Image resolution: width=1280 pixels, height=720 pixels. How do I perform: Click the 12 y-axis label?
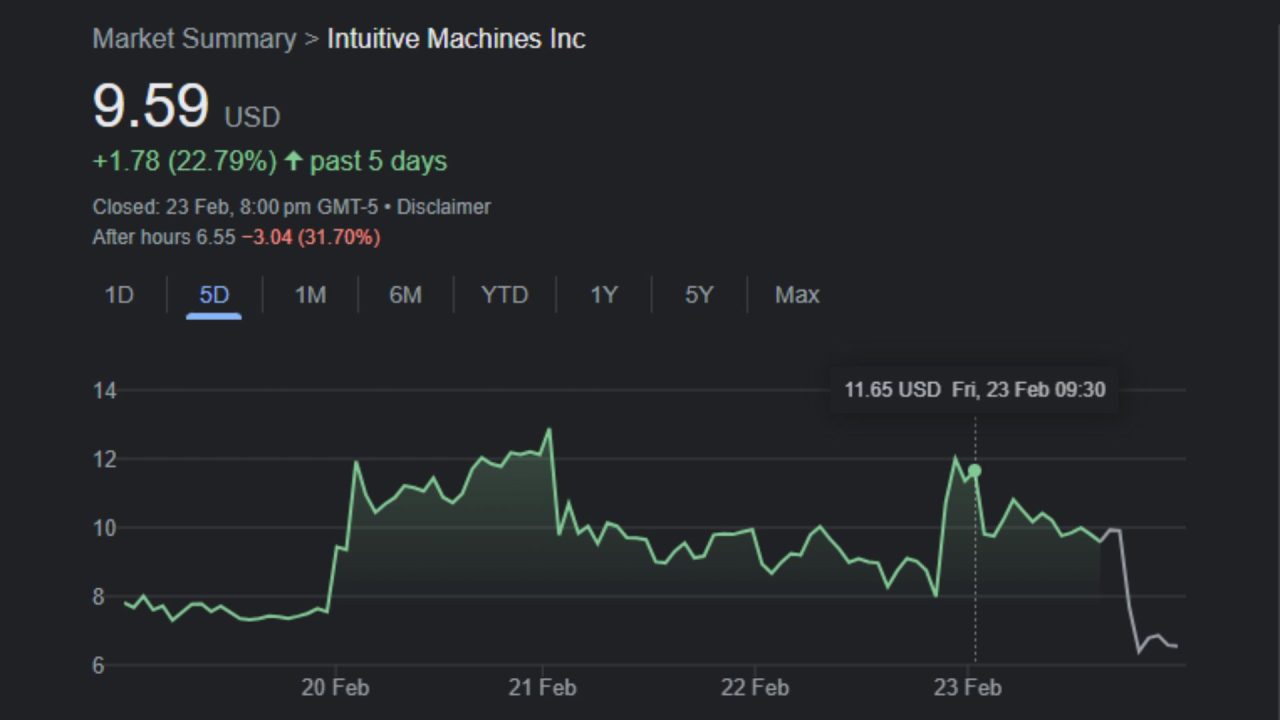pyautogui.click(x=105, y=460)
